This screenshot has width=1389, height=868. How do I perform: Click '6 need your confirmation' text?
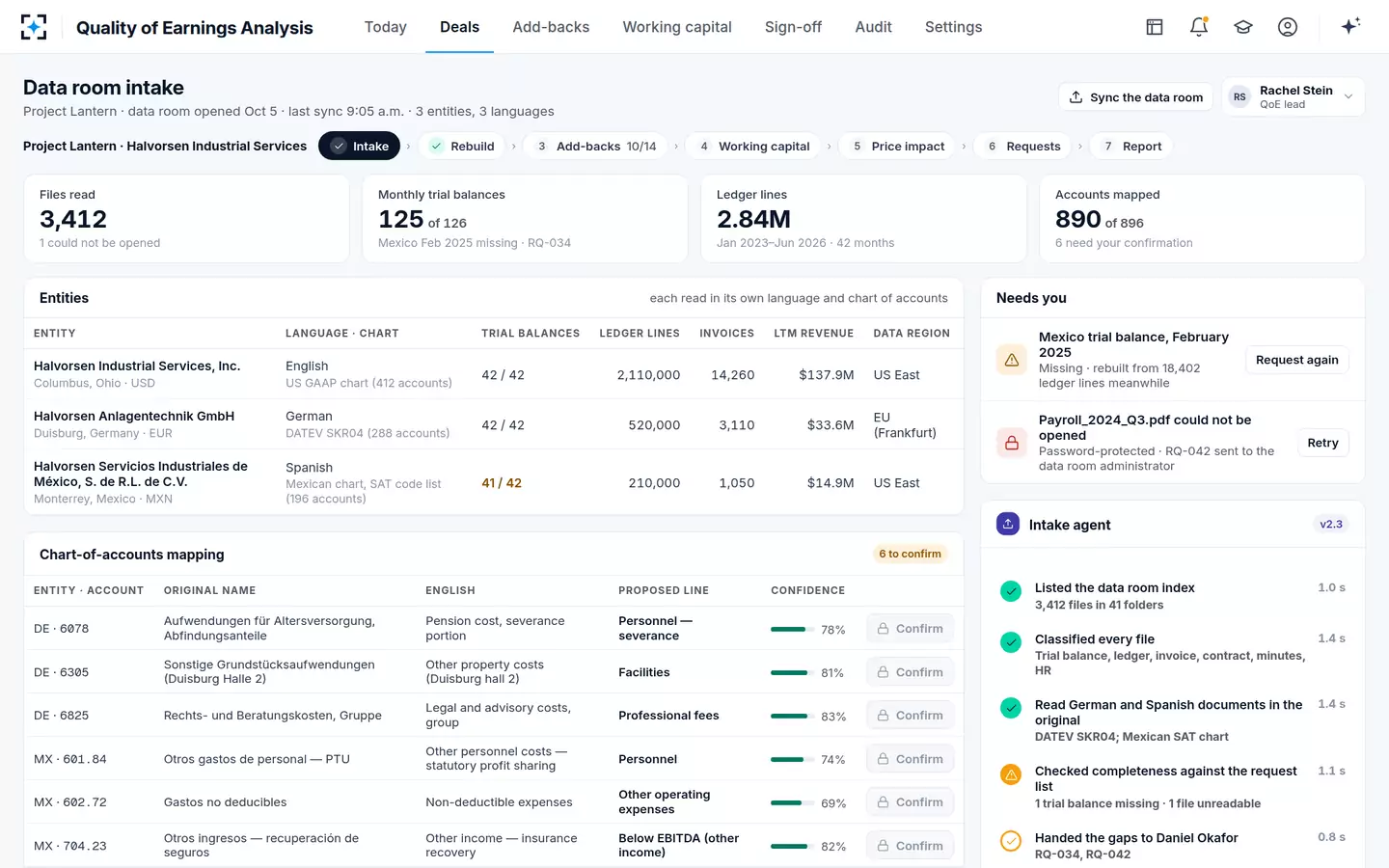[1124, 243]
